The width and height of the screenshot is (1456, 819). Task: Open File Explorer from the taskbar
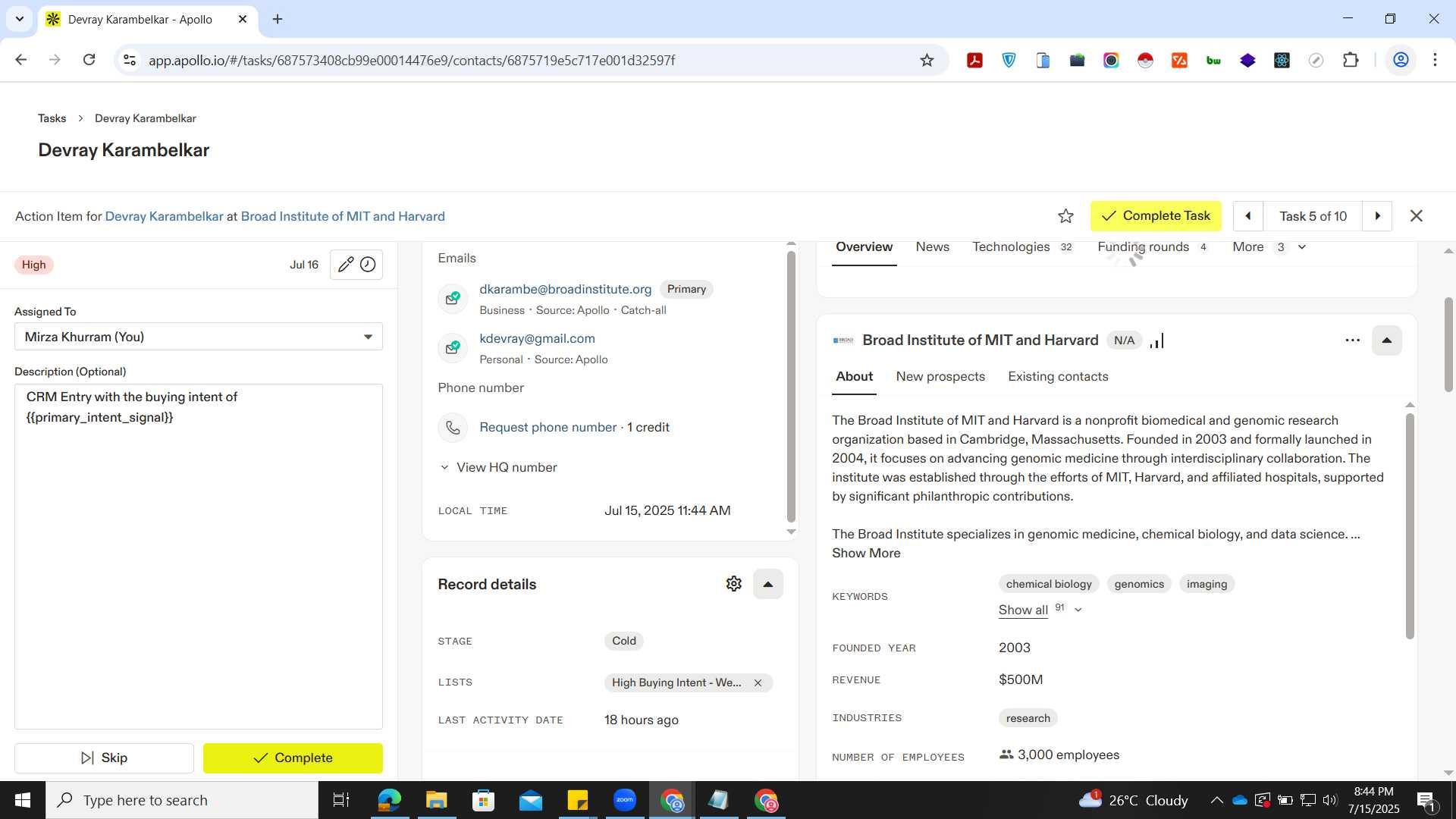click(x=436, y=800)
